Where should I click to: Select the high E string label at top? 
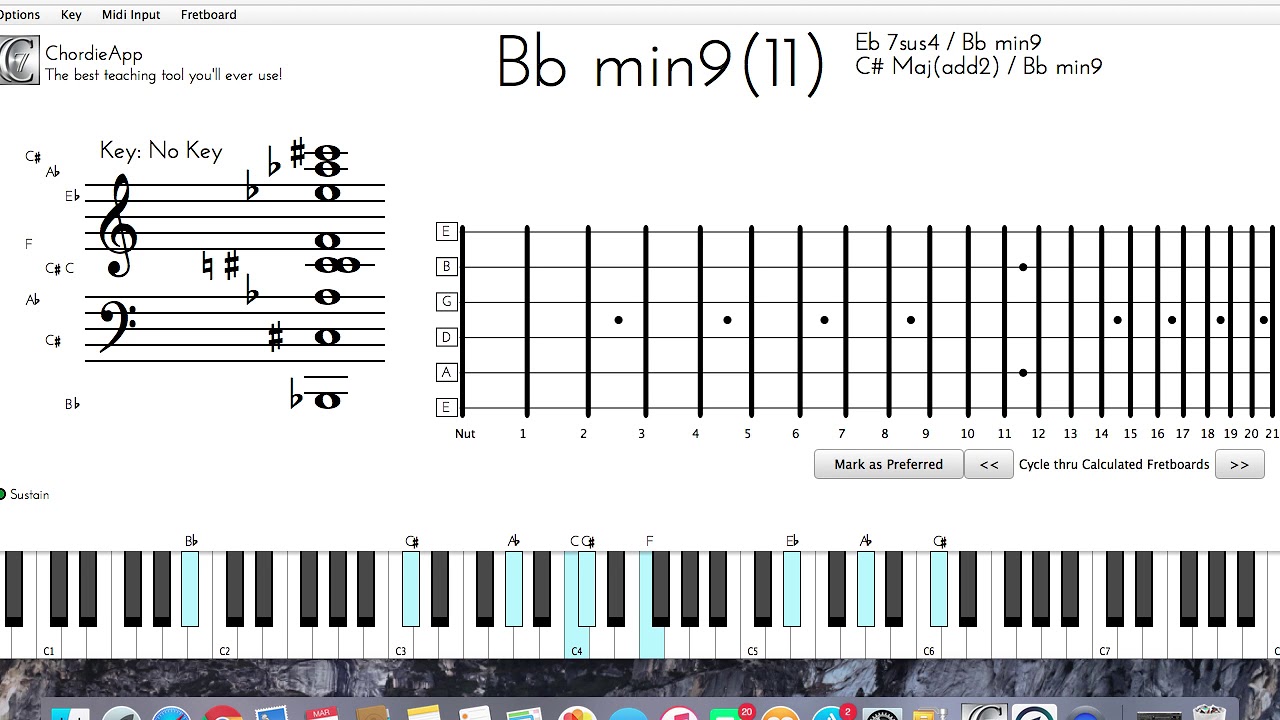pos(446,231)
